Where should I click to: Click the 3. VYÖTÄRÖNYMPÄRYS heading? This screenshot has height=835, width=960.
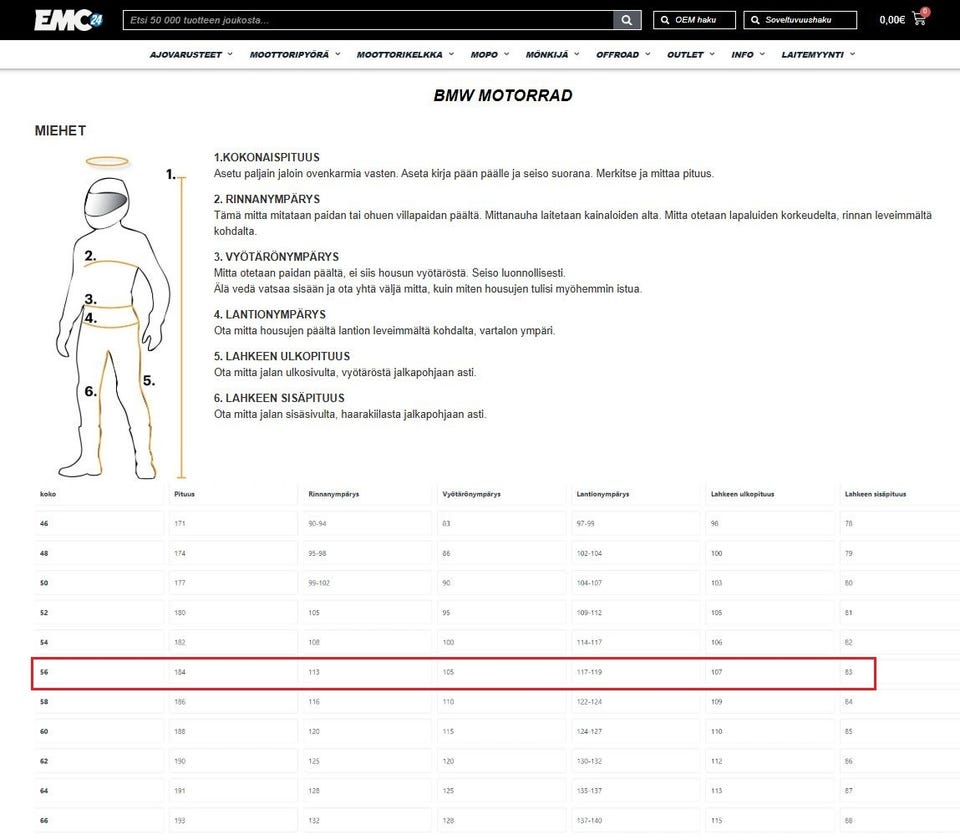pyautogui.click(x=276, y=256)
